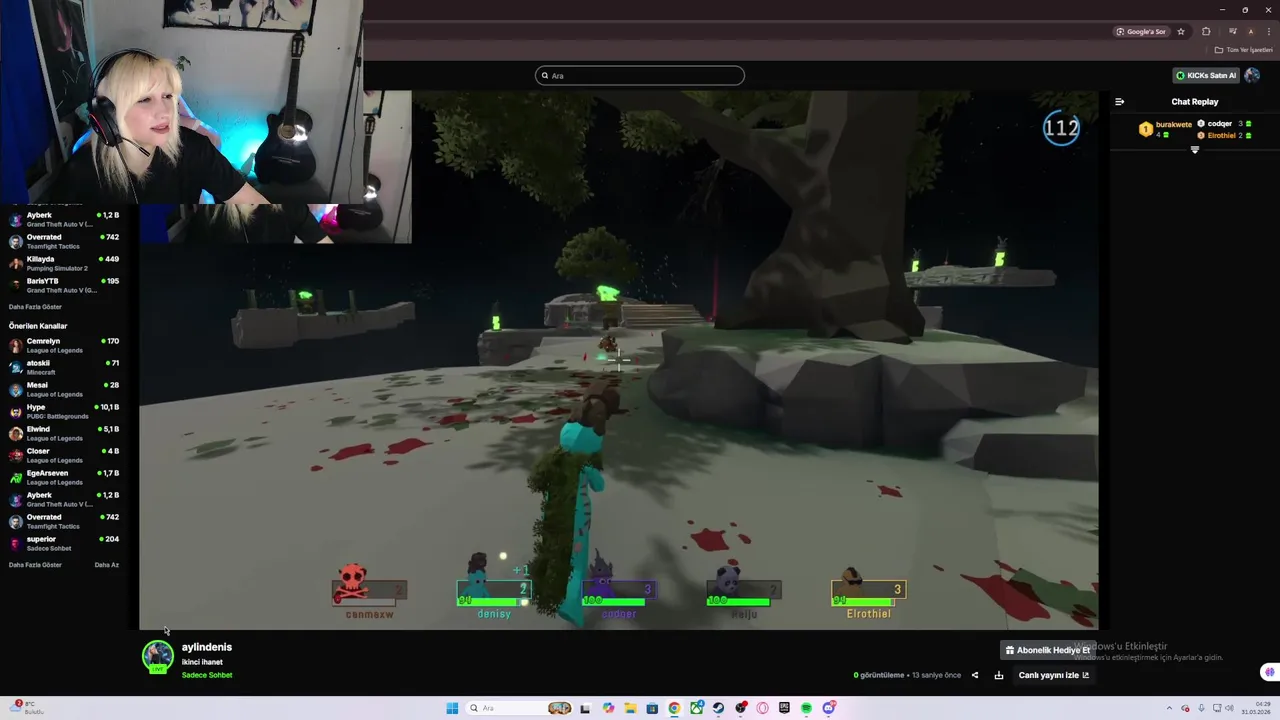The height and width of the screenshot is (720, 1280).
Task: Open the Kick user avatar menu
Action: tap(1252, 75)
